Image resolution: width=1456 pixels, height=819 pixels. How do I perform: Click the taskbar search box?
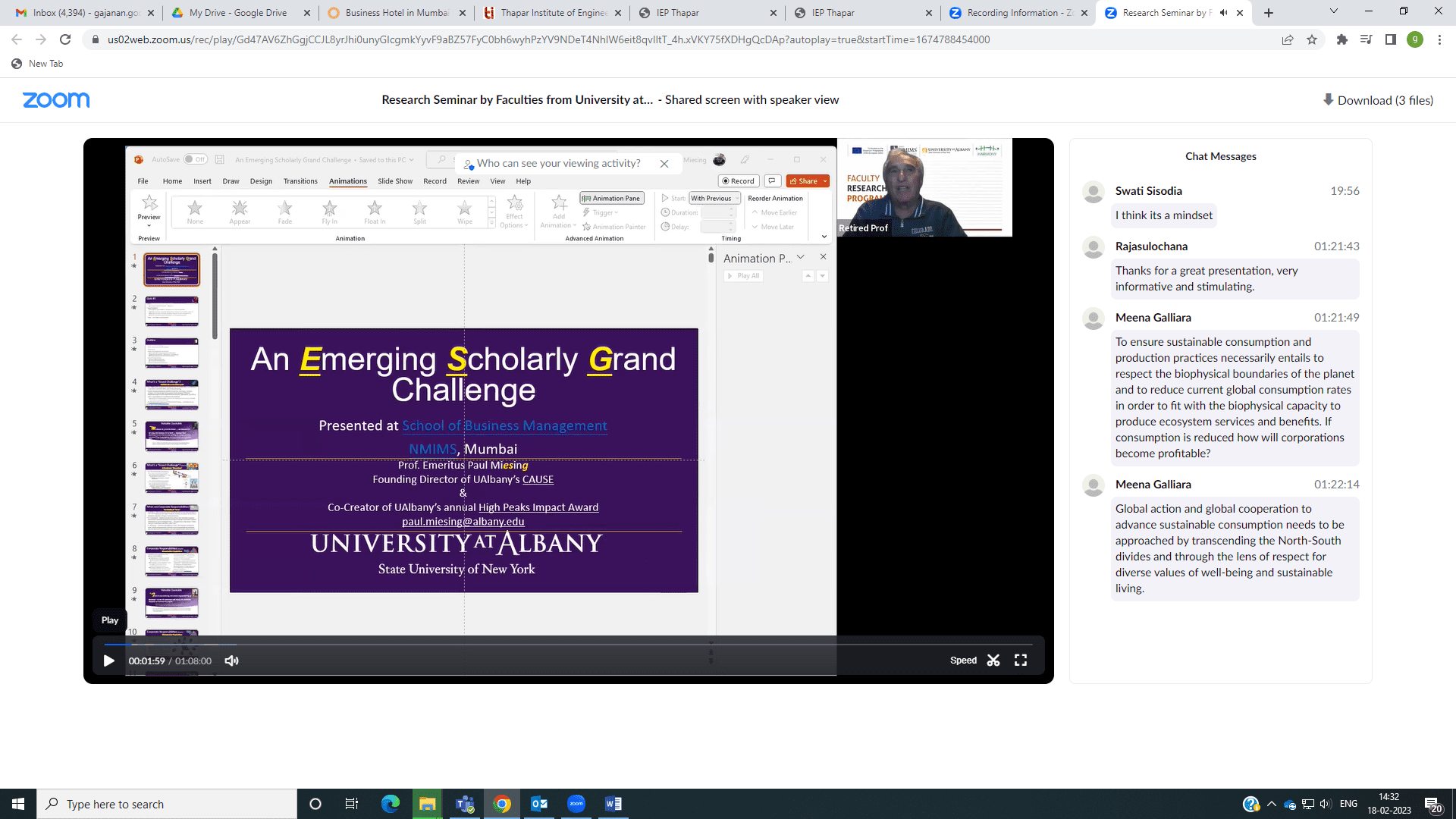coord(167,804)
